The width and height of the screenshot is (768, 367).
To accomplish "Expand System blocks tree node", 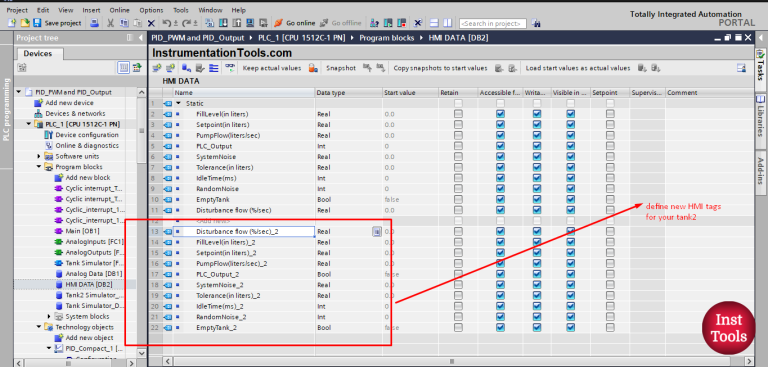I will (49, 316).
